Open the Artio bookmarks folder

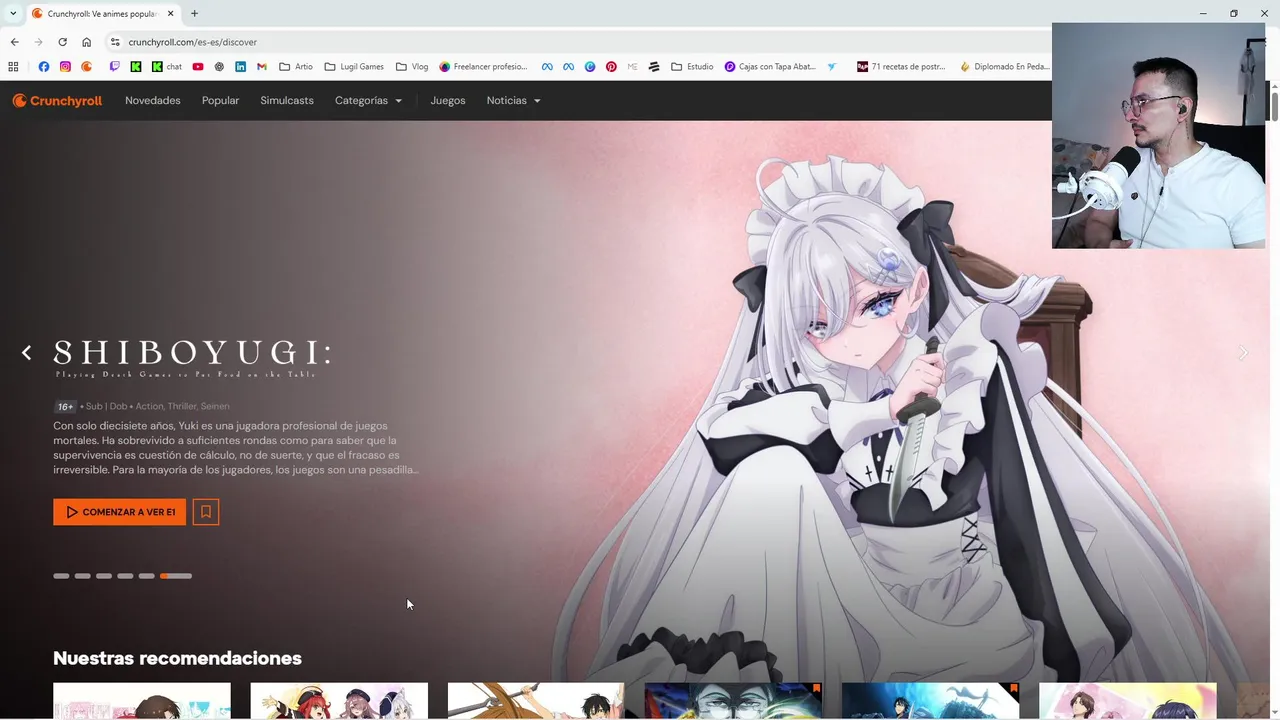click(296, 67)
